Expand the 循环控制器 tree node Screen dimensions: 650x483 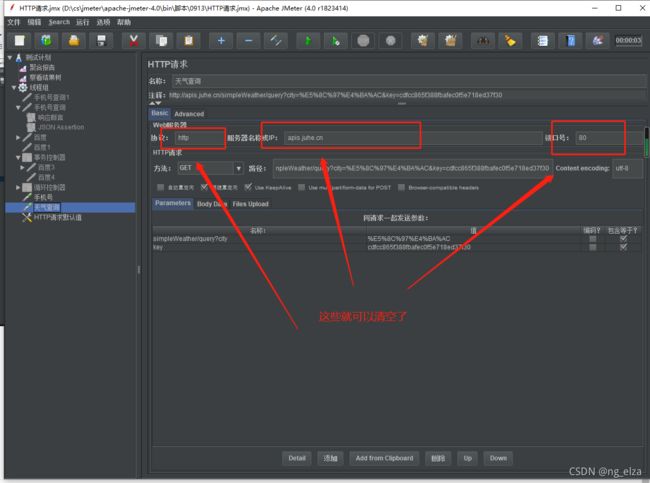pos(18,187)
